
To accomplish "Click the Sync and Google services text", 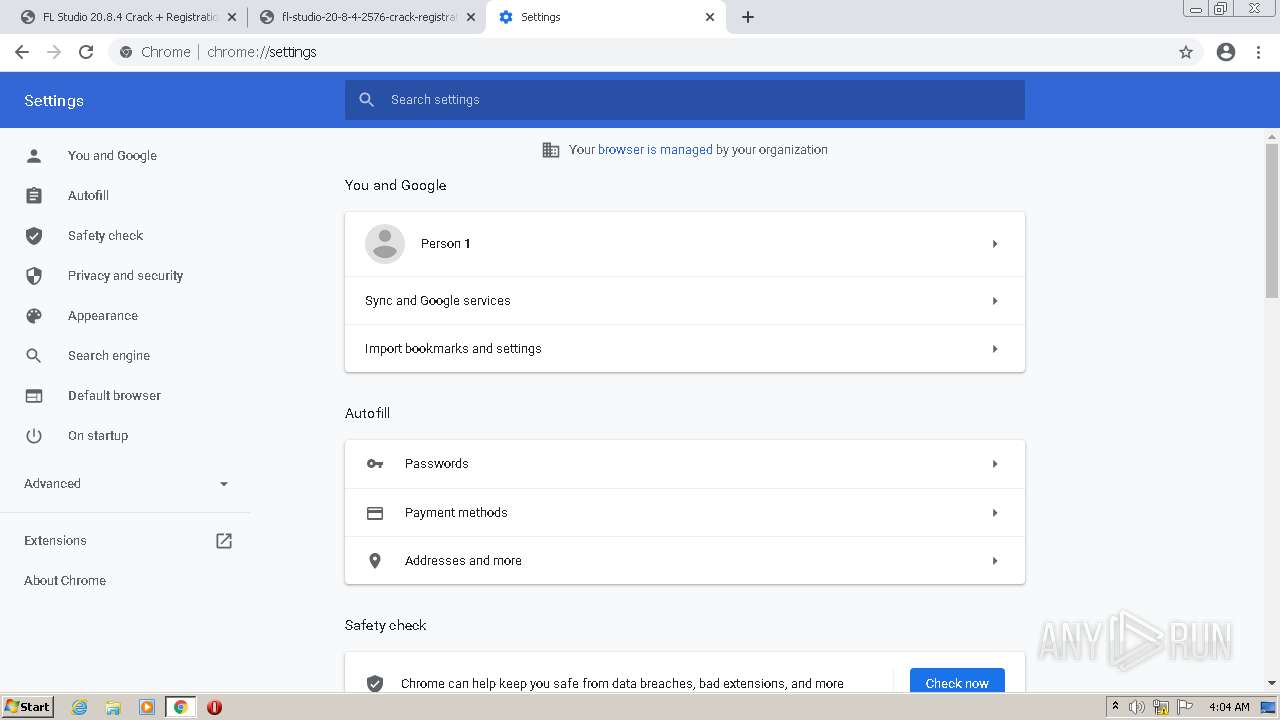I will click(x=437, y=301).
